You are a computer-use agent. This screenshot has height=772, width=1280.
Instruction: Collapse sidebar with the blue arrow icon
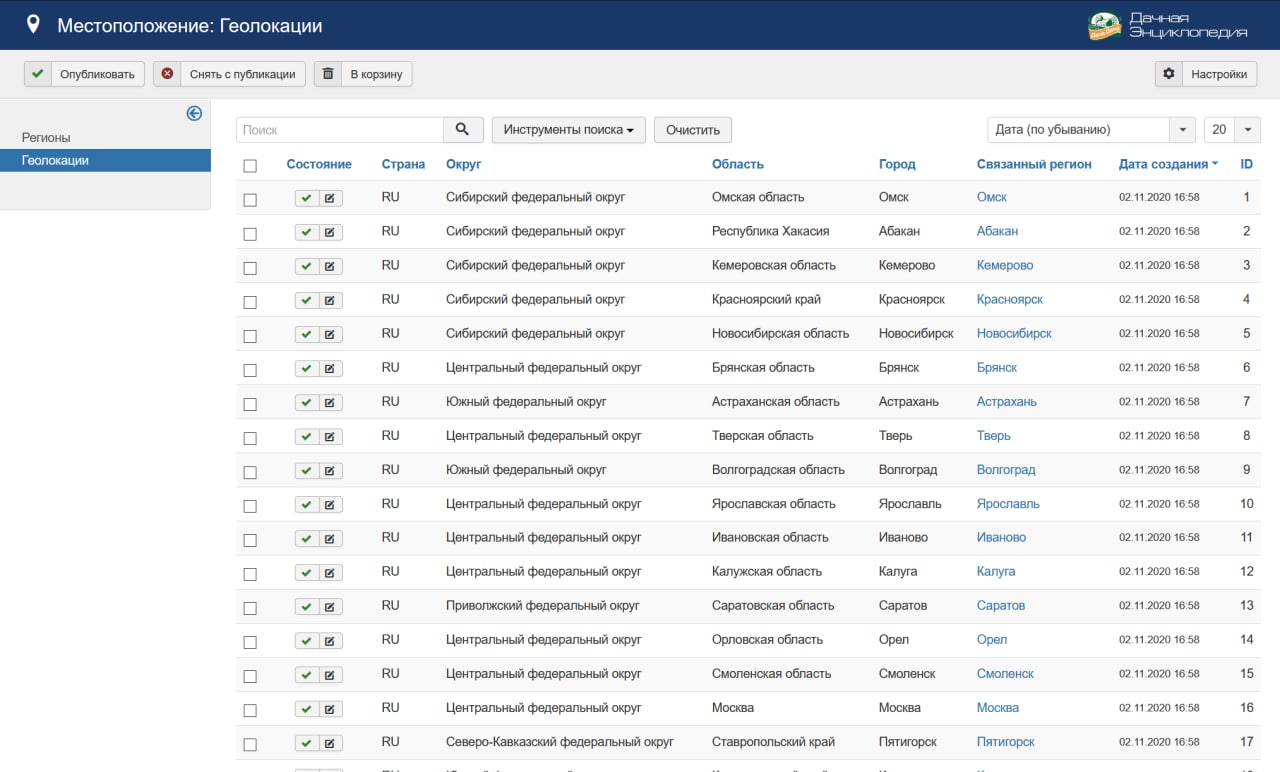click(194, 114)
